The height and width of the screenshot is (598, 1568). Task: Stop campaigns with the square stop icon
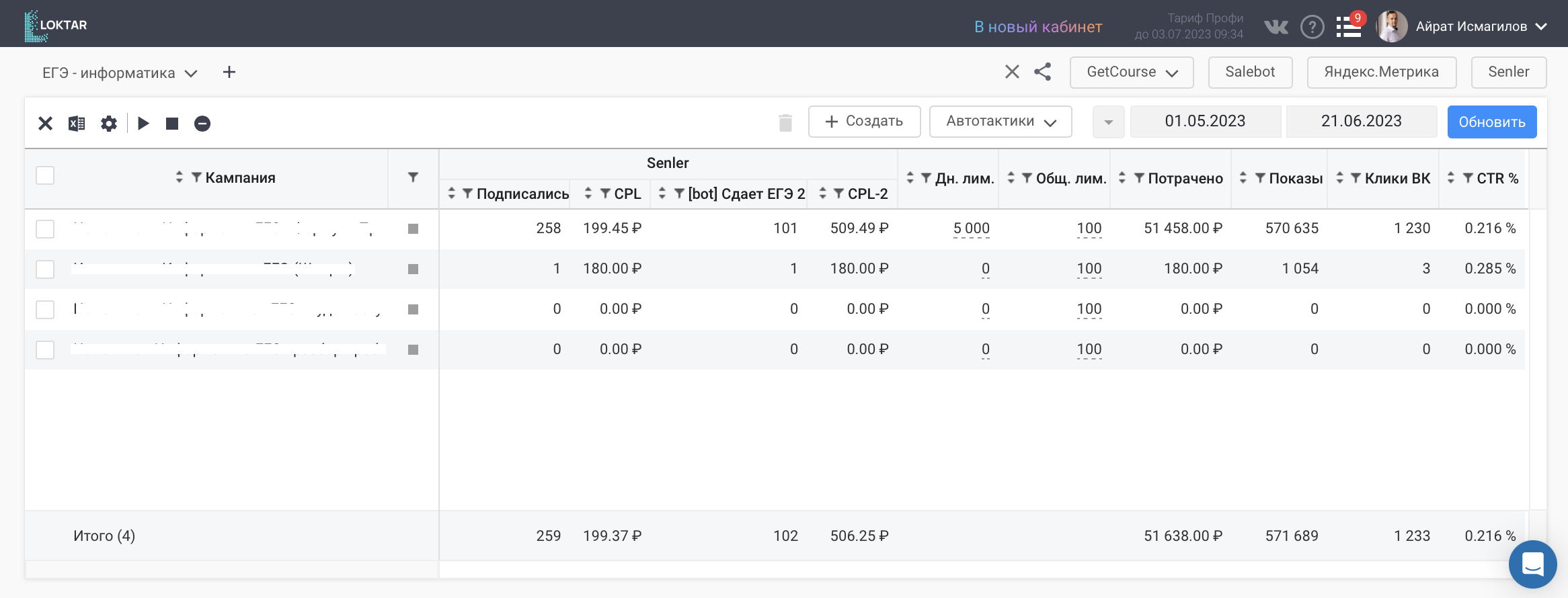[x=172, y=124]
